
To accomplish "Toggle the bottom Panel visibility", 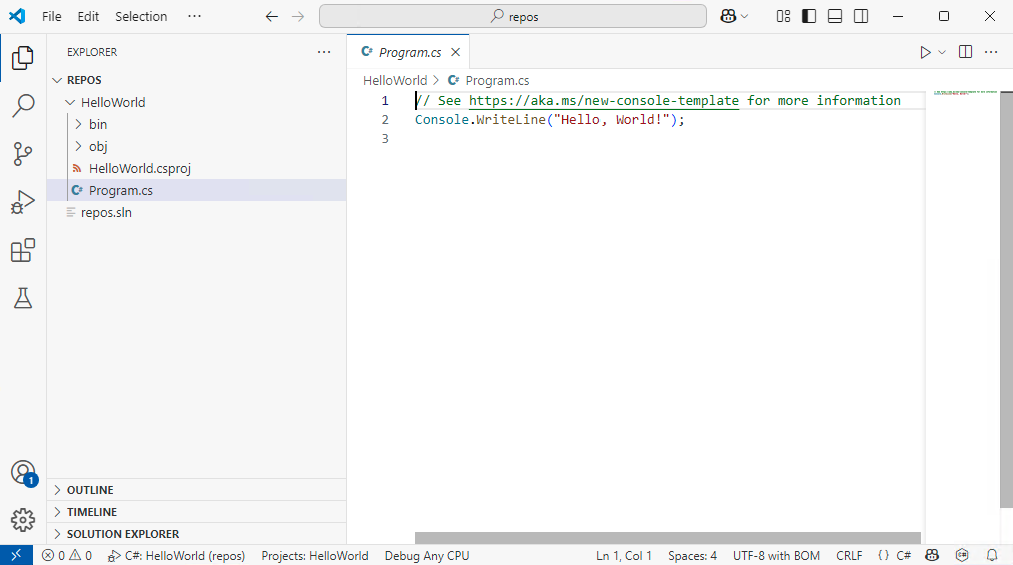I will pyautogui.click(x=835, y=16).
